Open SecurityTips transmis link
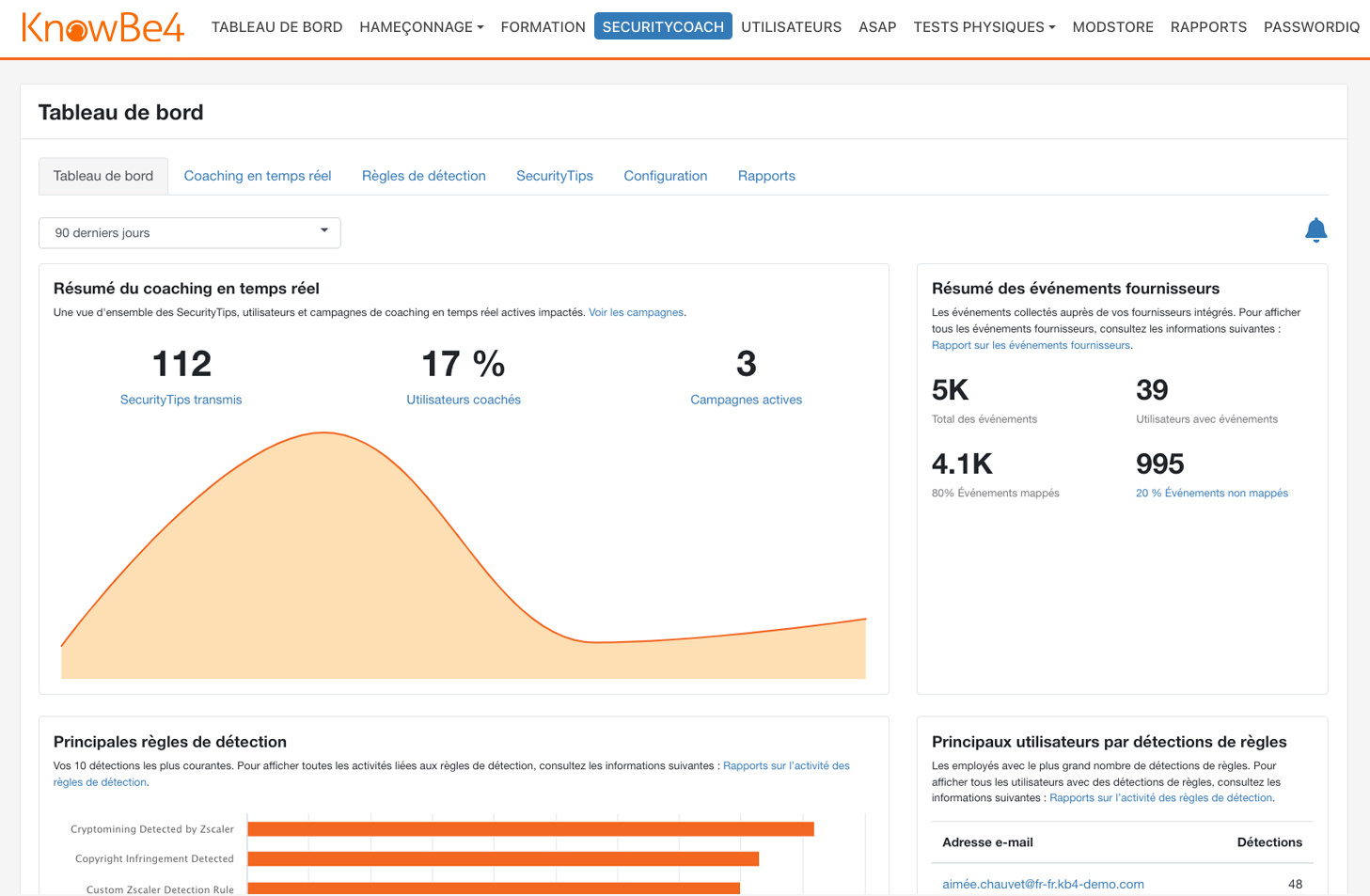The image size is (1370, 896). 181,400
